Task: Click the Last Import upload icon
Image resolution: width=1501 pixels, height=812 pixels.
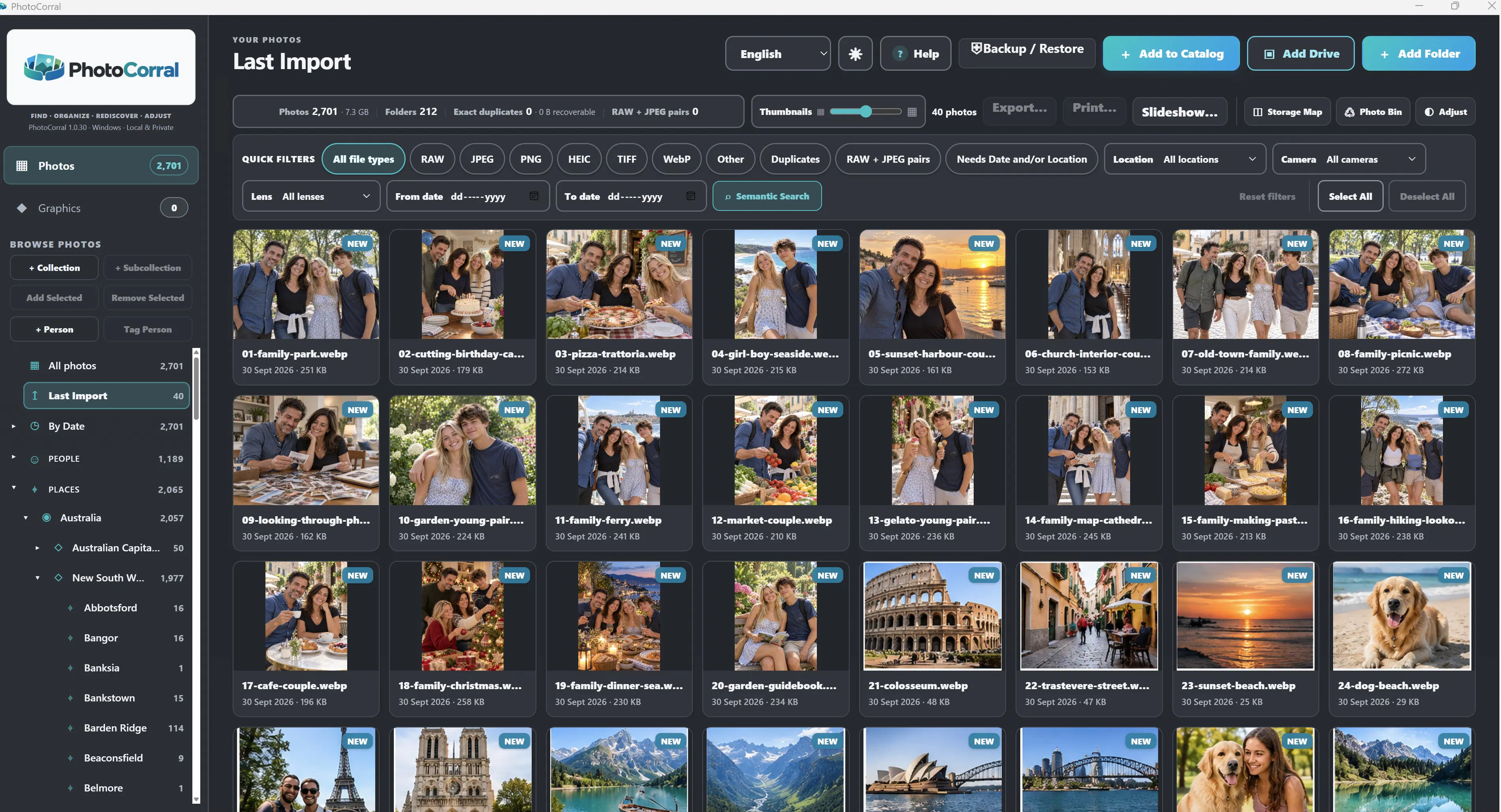Action: tap(34, 395)
